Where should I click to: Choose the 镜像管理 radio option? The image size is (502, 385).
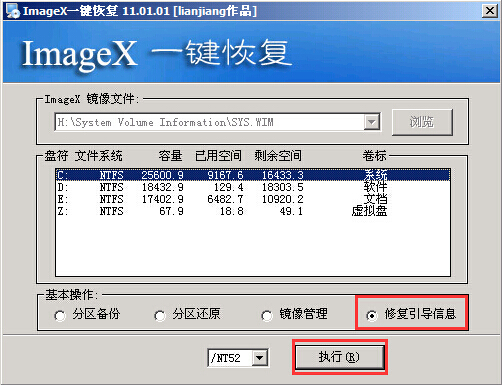pos(267,315)
